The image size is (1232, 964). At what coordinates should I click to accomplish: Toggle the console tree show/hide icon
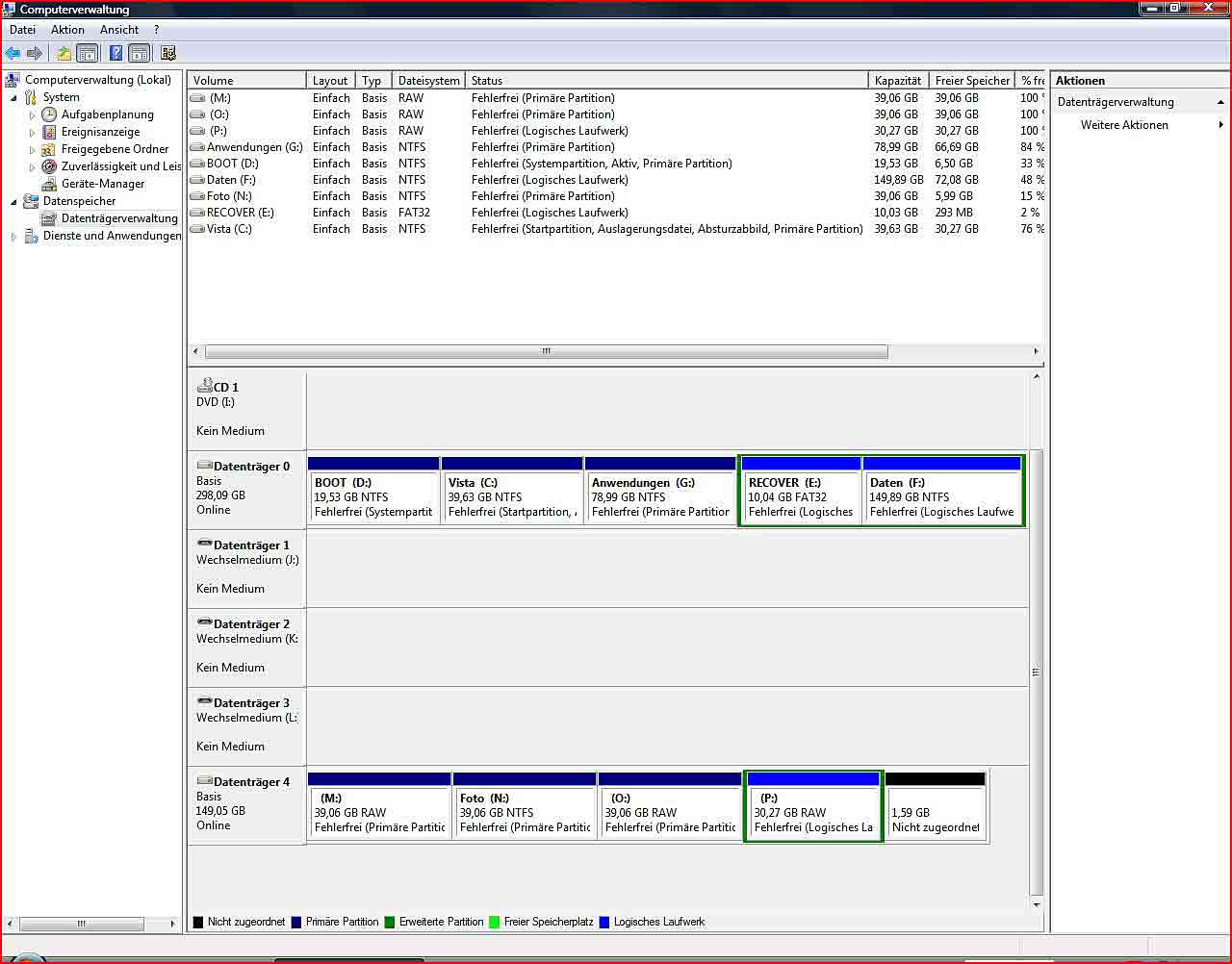pyautogui.click(x=87, y=54)
